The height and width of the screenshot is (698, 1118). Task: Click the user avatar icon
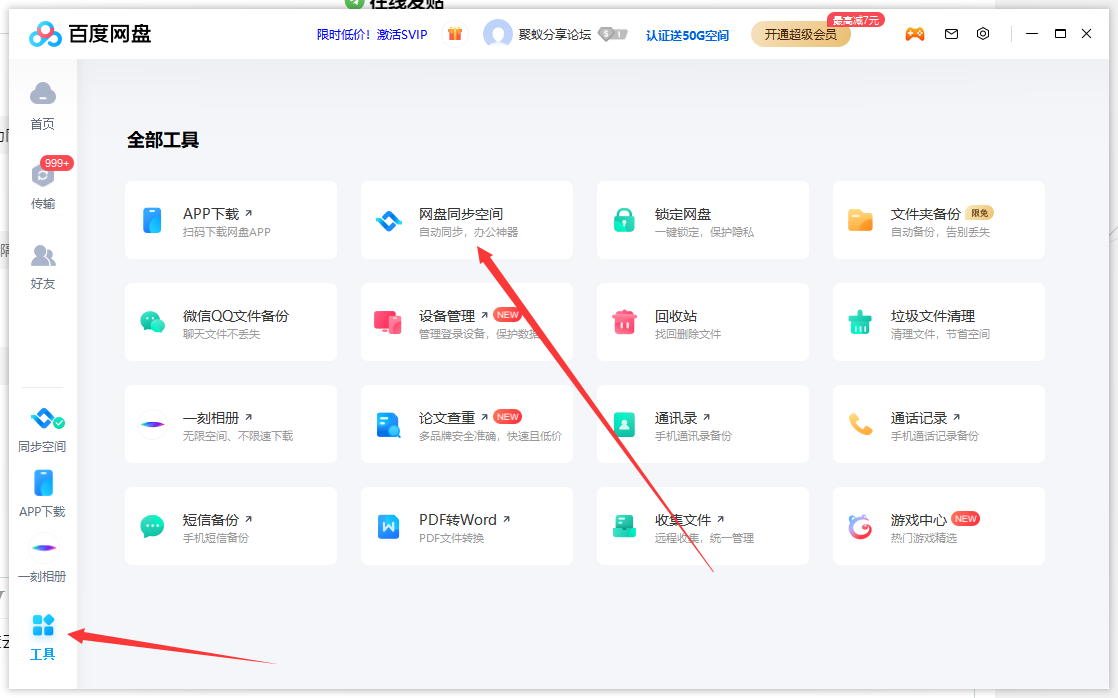pyautogui.click(x=498, y=34)
